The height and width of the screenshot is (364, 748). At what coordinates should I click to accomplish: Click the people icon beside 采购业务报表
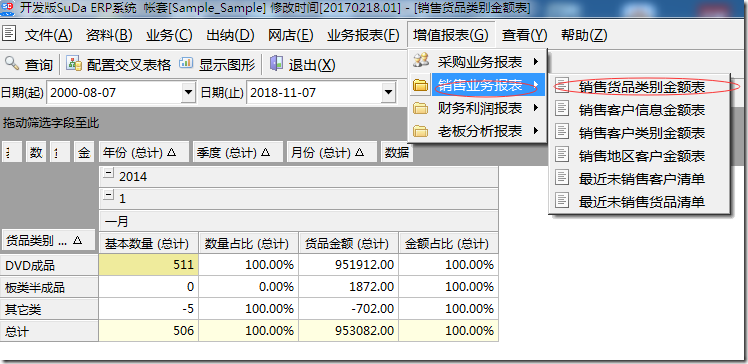pyautogui.click(x=421, y=61)
